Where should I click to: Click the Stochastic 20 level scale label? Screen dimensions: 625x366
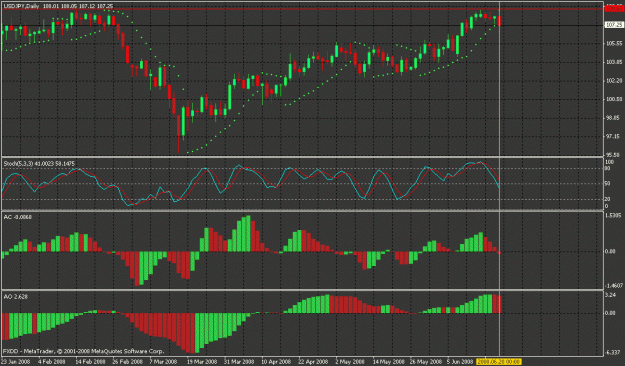(x=607, y=199)
